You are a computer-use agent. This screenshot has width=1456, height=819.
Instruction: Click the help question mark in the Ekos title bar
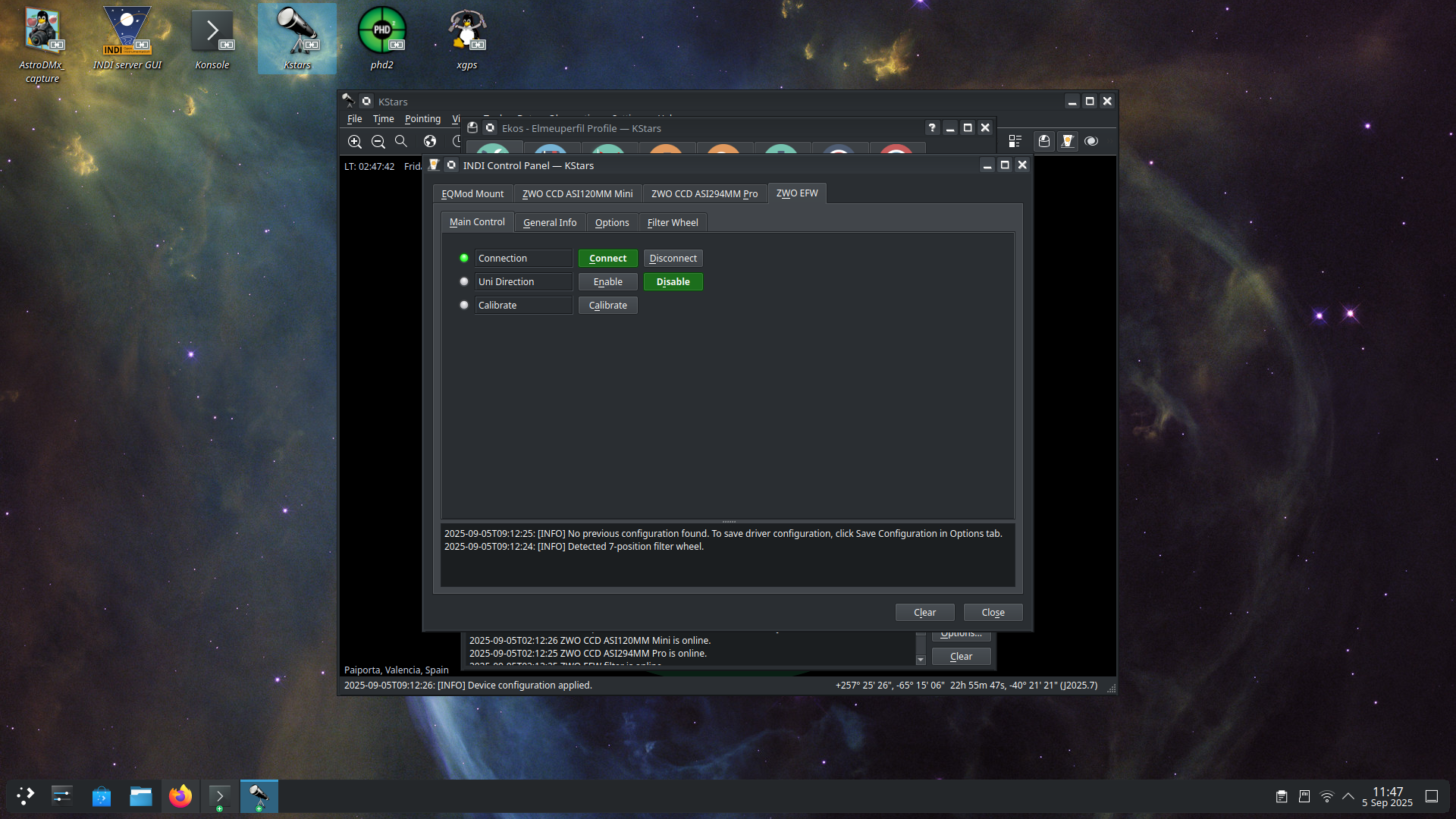click(932, 127)
